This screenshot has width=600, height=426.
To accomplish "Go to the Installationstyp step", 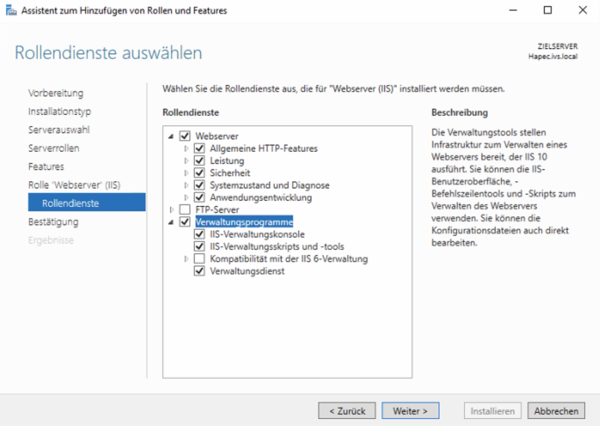I will click(x=59, y=111).
